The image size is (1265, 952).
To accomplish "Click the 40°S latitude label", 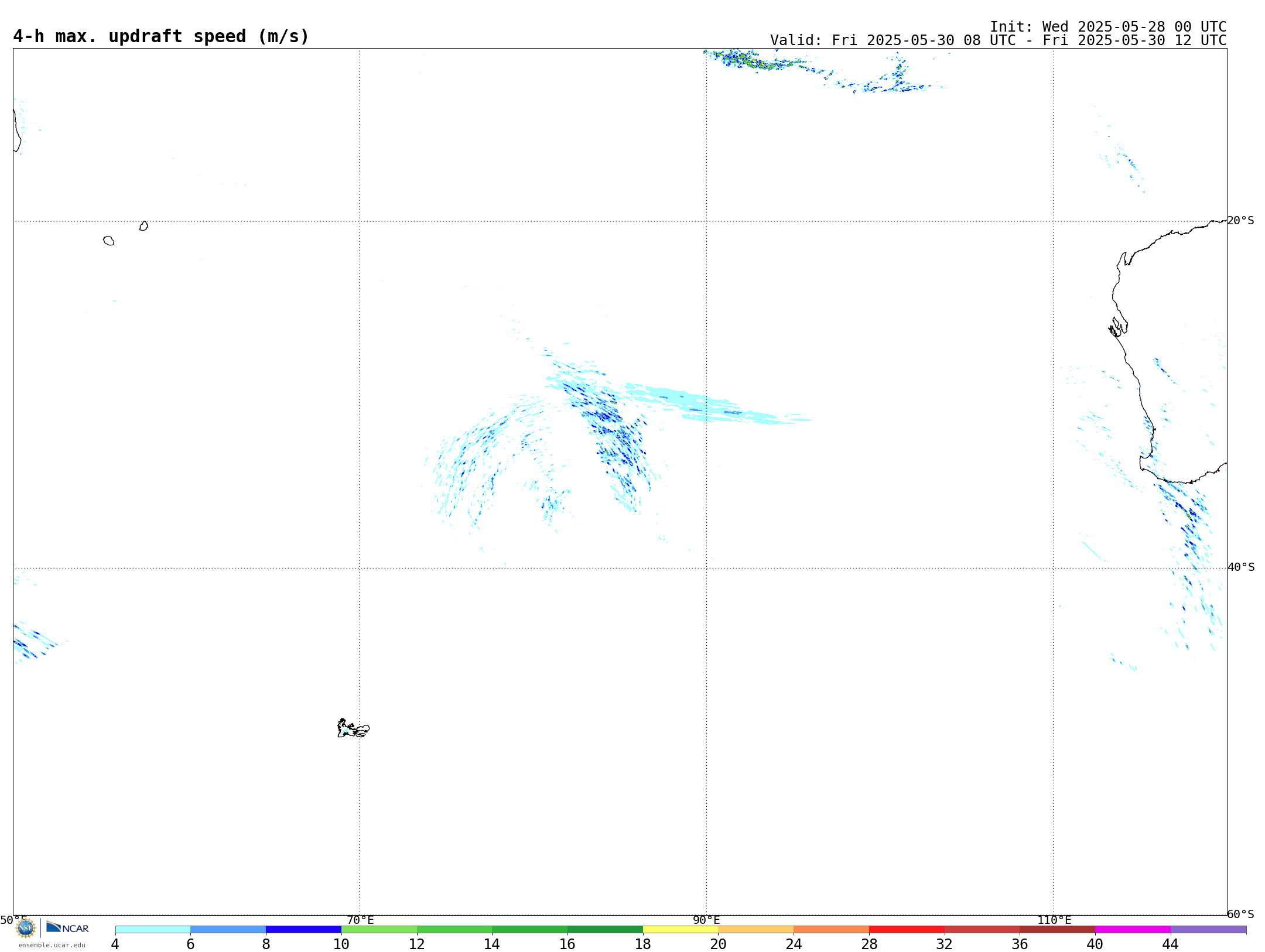I will click(x=1241, y=567).
